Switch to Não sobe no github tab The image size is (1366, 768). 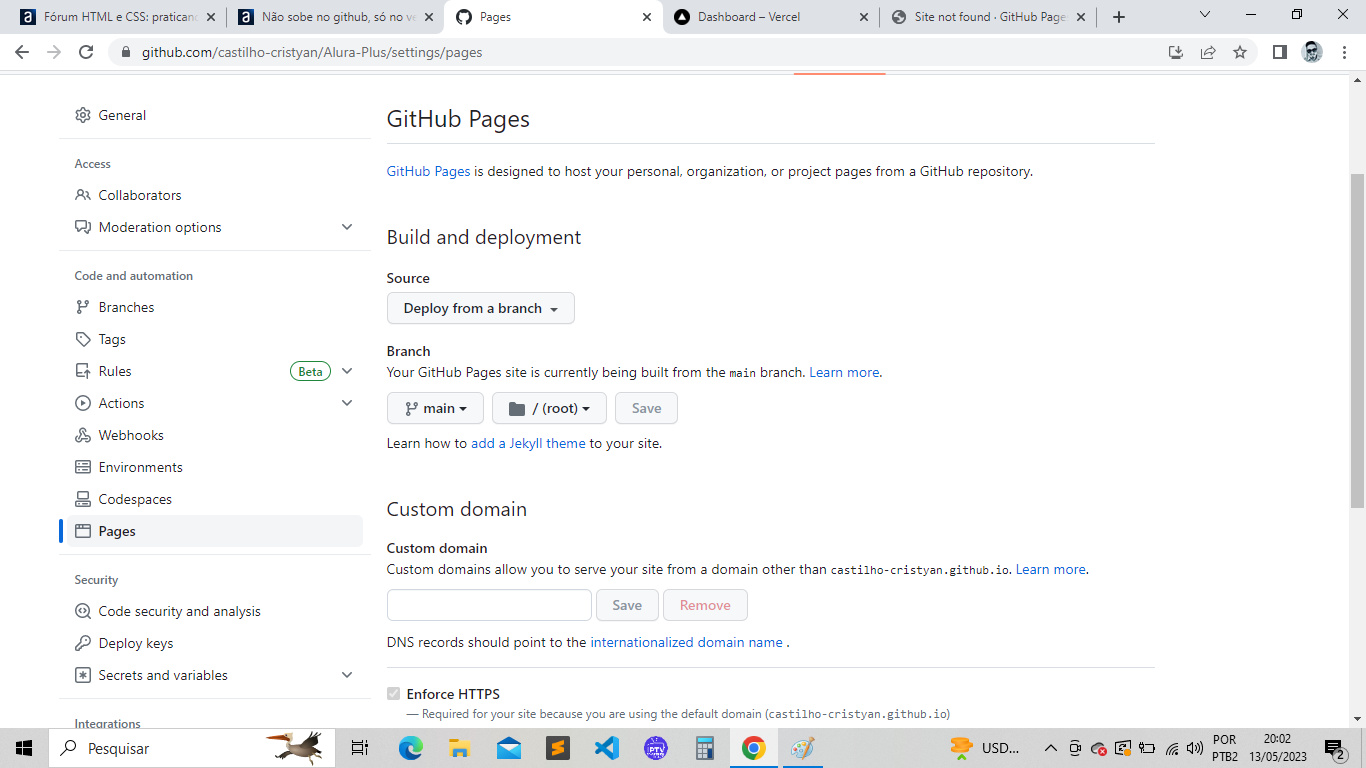337,17
